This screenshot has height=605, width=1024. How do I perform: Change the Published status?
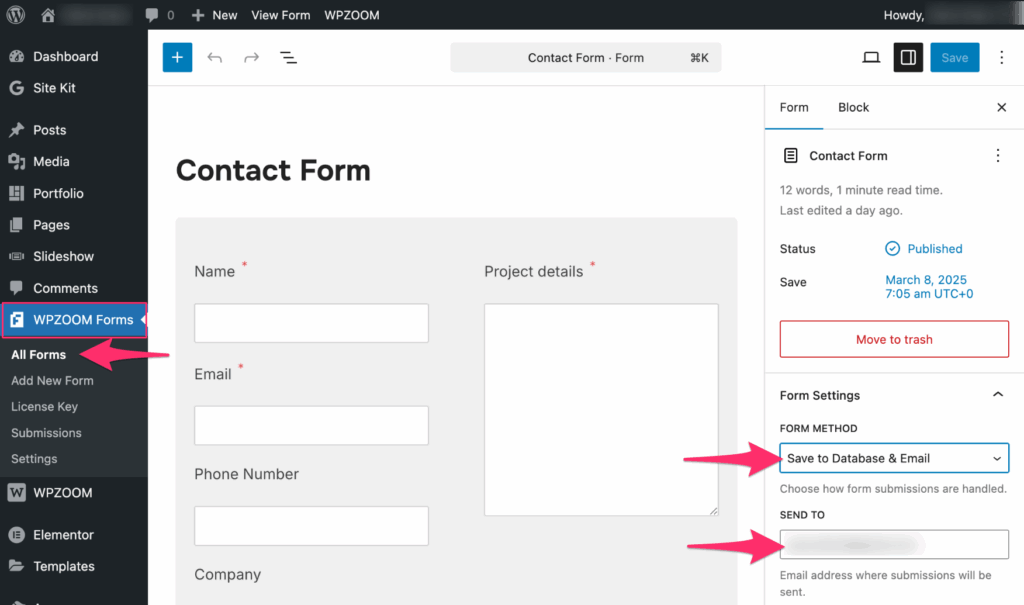[923, 249]
